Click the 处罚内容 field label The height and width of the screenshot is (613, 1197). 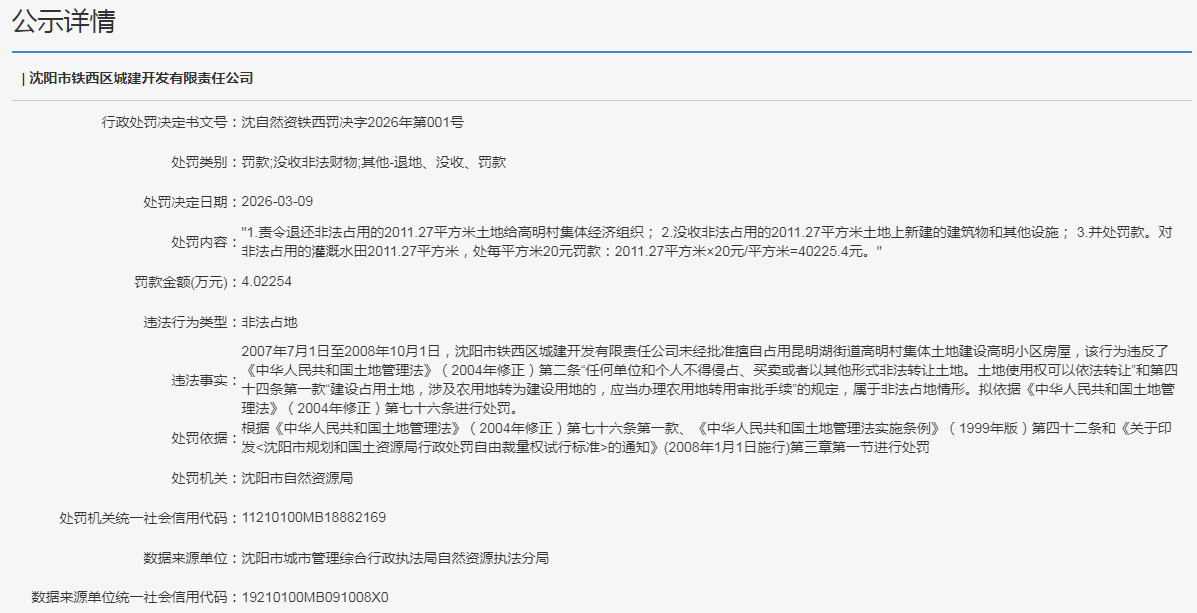tap(200, 242)
